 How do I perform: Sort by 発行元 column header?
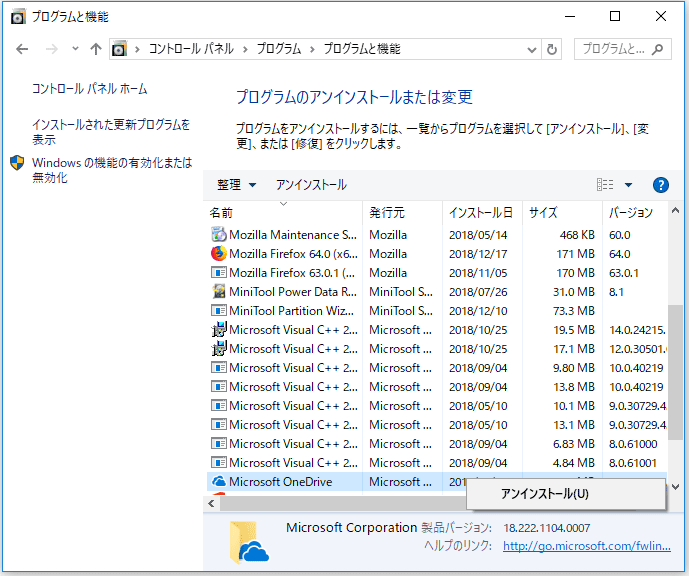[403, 213]
